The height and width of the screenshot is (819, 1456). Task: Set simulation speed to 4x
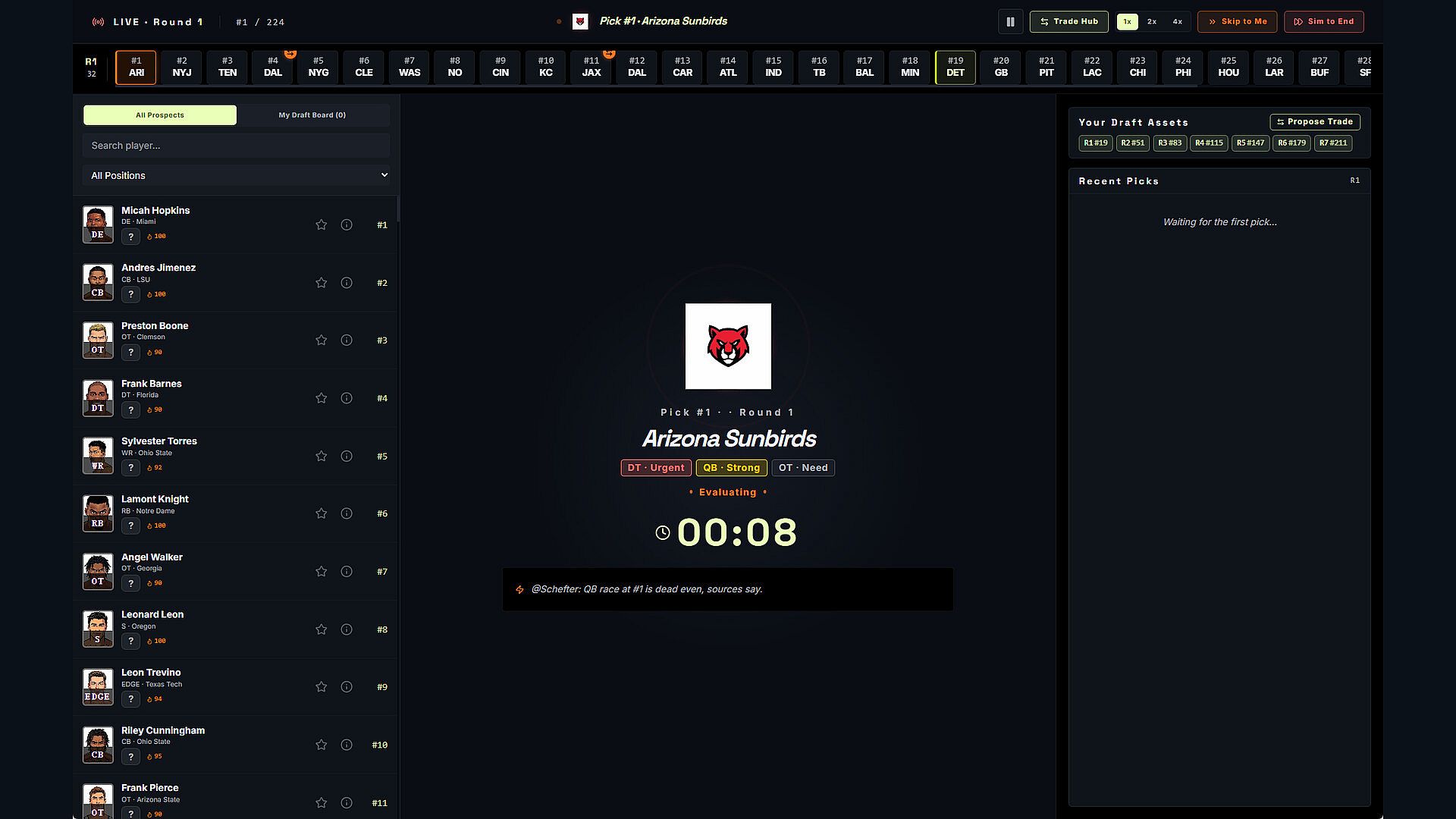pos(1177,22)
